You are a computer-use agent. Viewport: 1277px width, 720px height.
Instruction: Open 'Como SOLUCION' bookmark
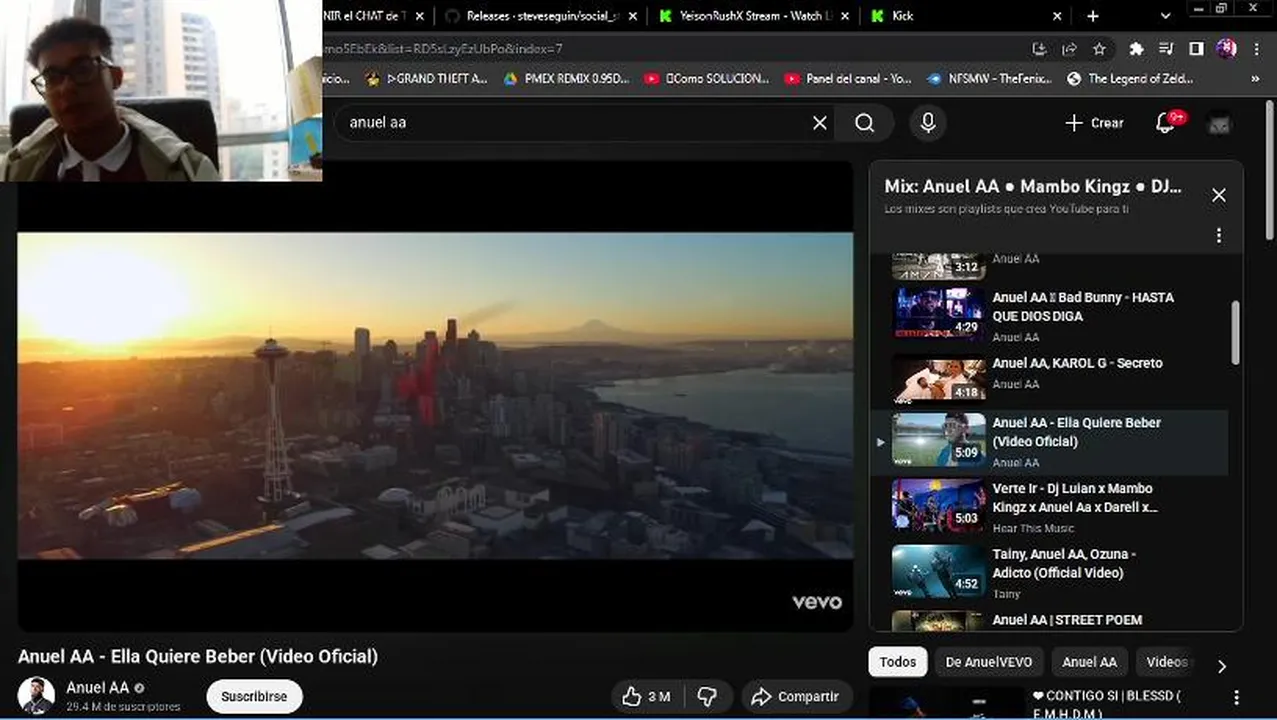coord(706,78)
